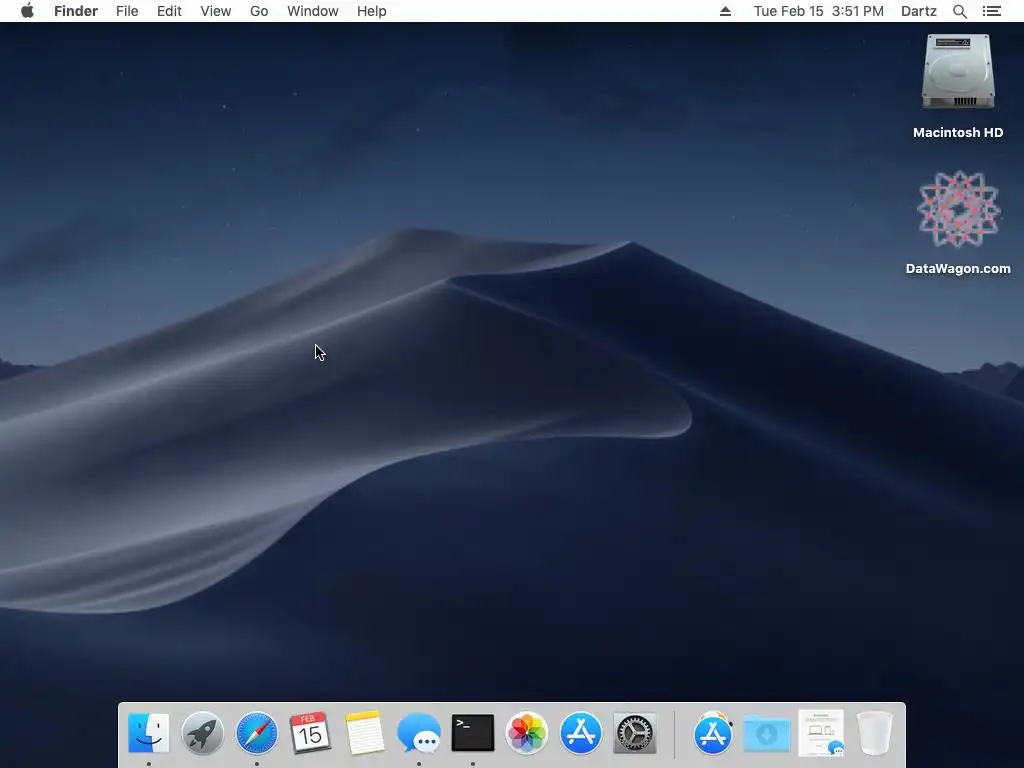The height and width of the screenshot is (768, 1024).
Task: Launch Safari from the Dock
Action: click(257, 733)
